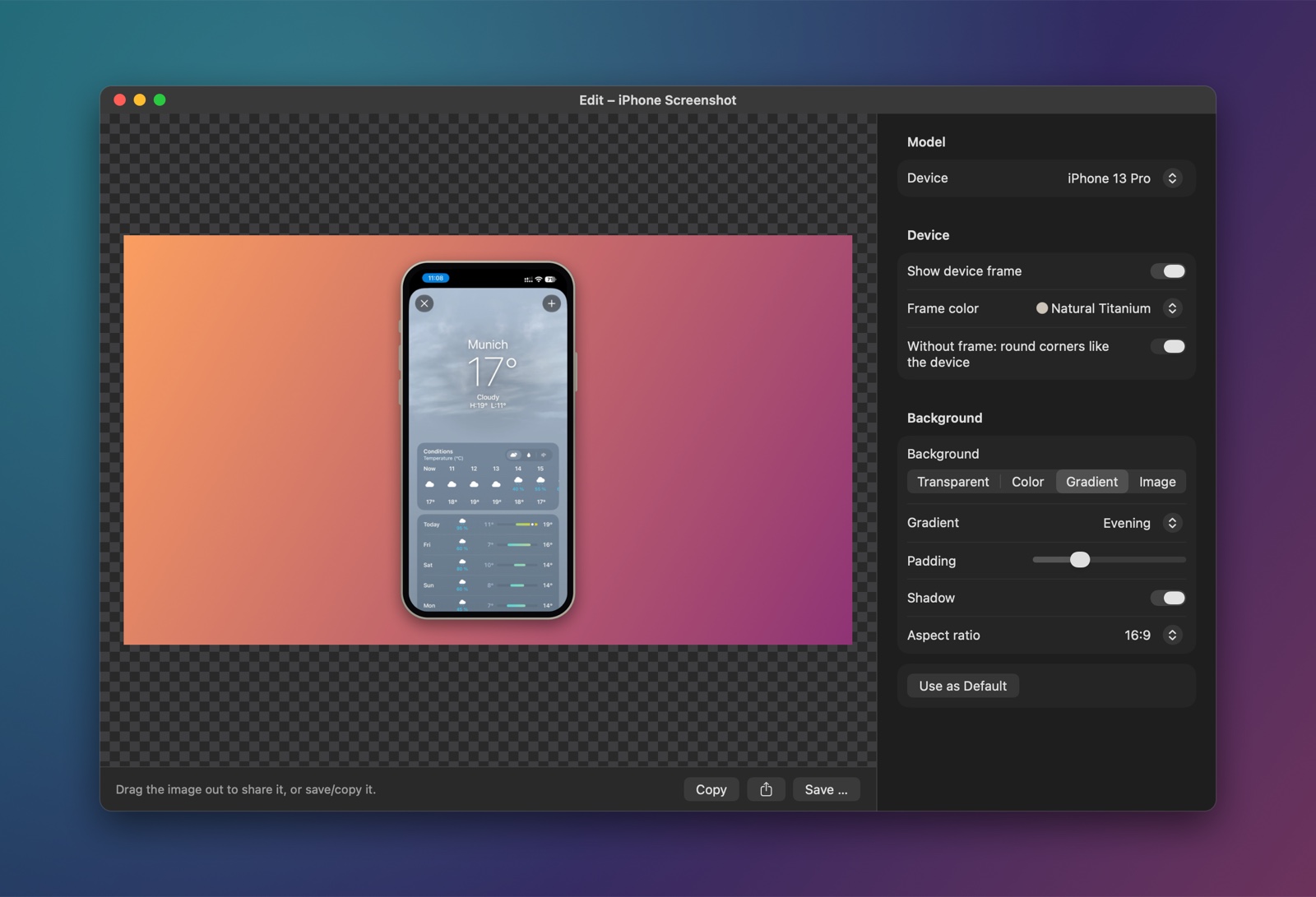Select the Image background tab
This screenshot has width=1316, height=897.
pyautogui.click(x=1157, y=482)
